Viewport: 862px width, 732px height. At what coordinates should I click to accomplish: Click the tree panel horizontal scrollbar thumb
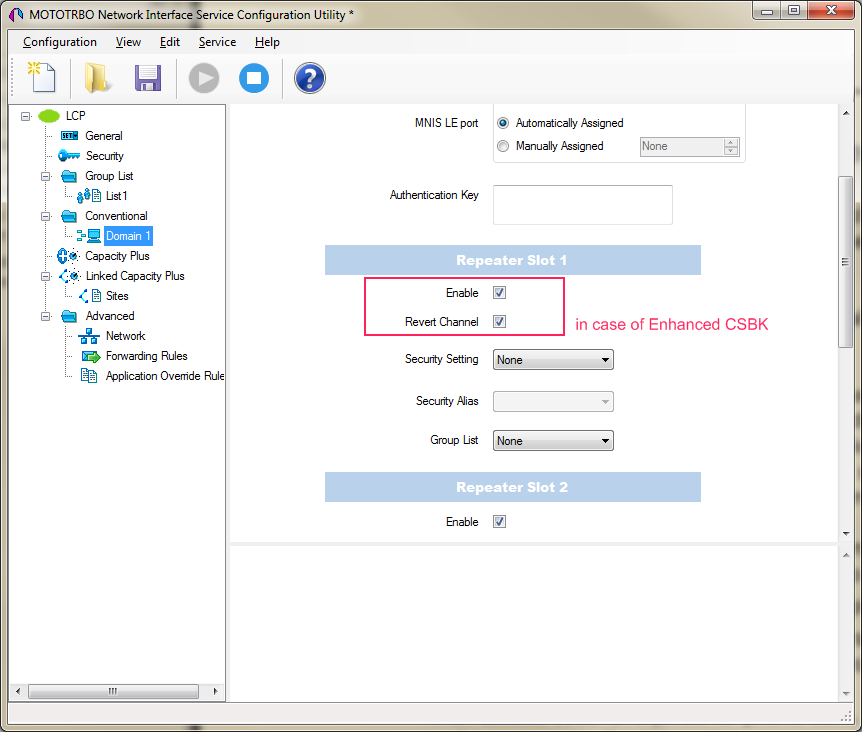113,691
